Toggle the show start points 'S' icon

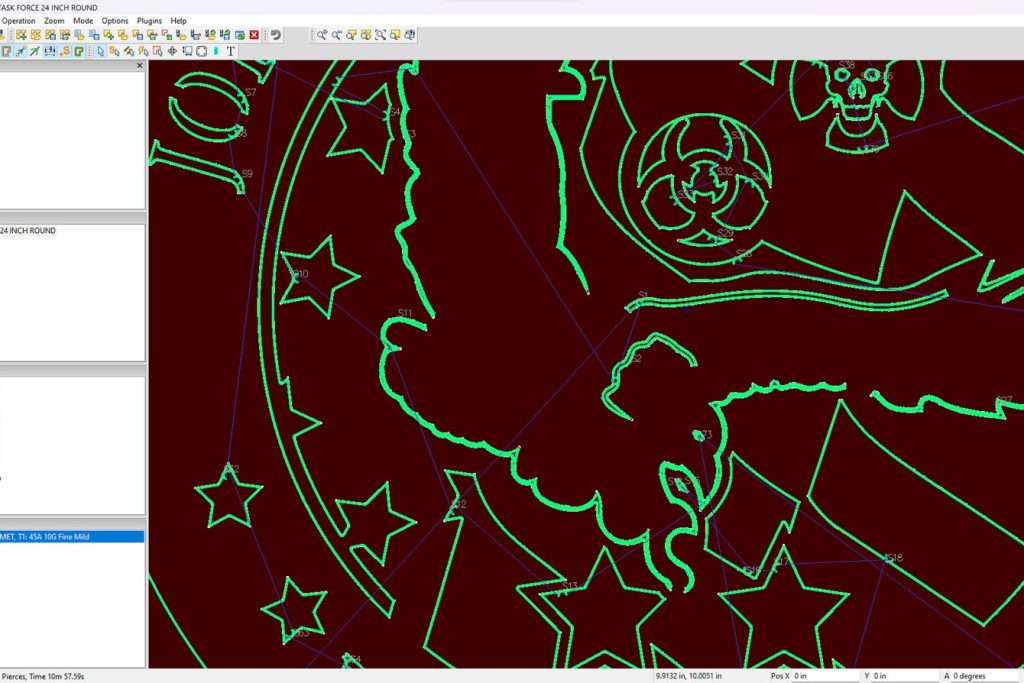coord(64,51)
